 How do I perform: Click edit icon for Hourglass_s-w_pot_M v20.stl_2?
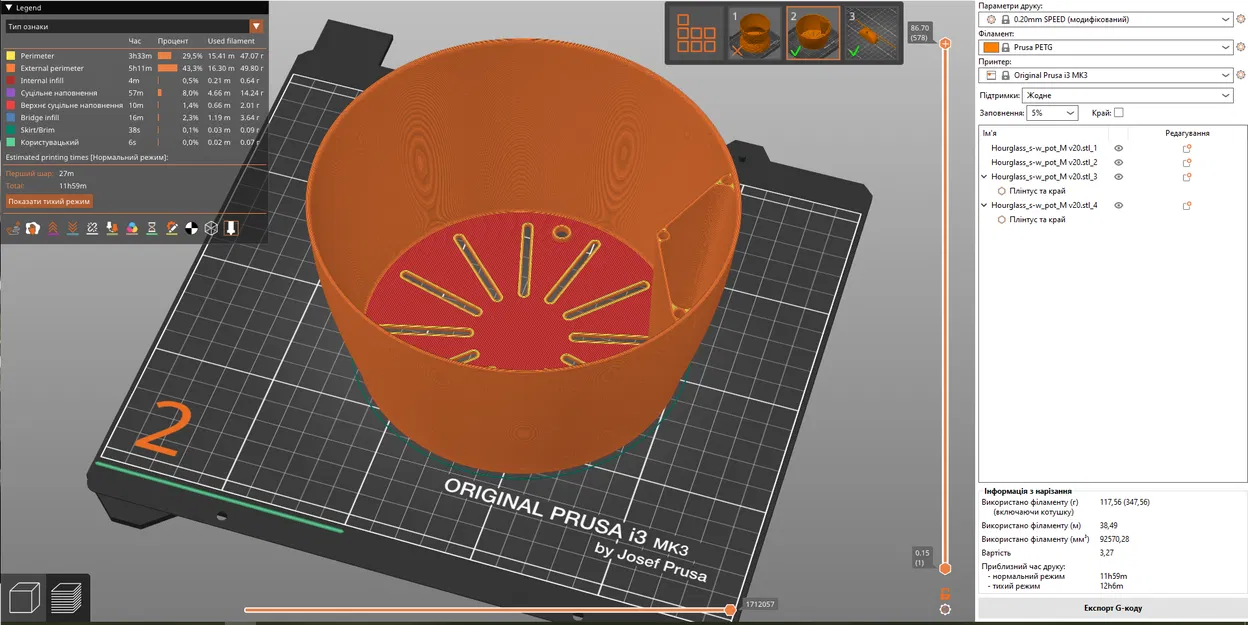pyautogui.click(x=1187, y=162)
